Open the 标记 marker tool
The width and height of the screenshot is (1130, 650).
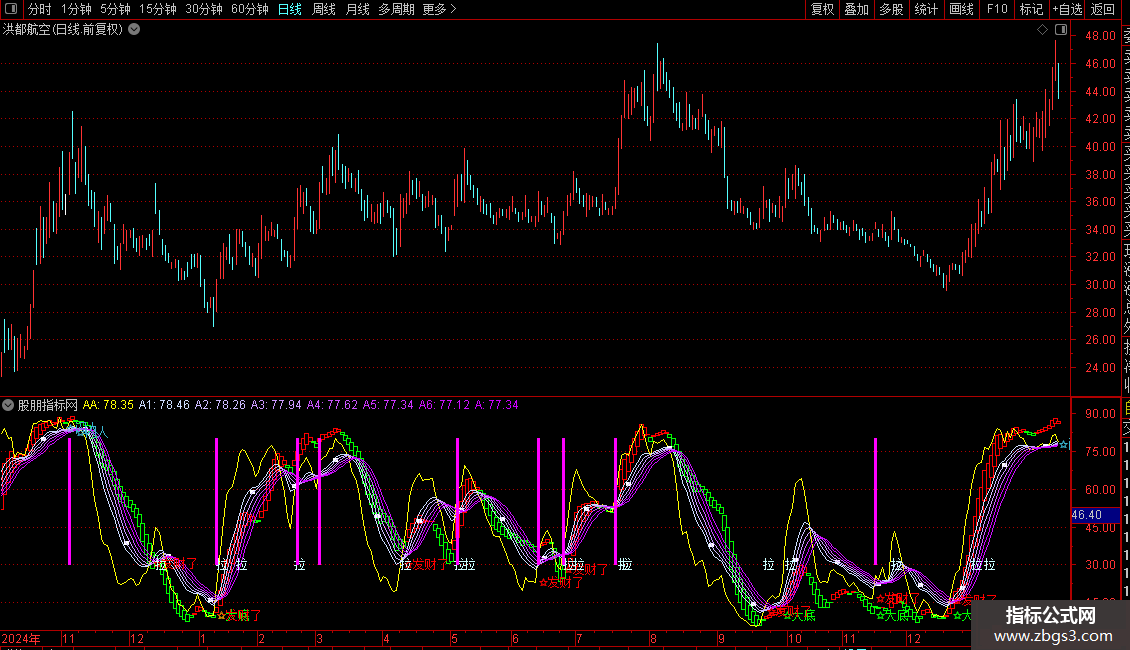tap(1031, 9)
